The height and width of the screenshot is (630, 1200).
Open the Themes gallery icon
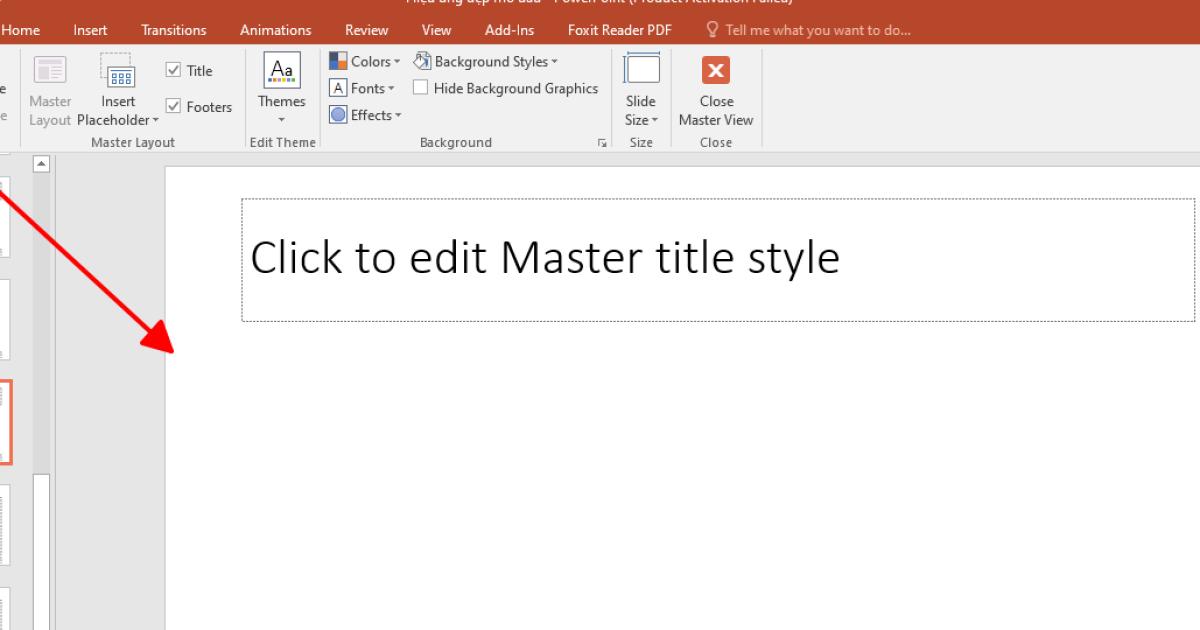(281, 70)
